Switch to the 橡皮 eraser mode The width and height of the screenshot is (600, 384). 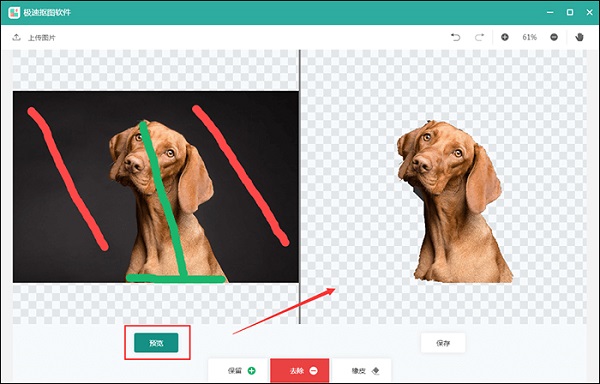(x=362, y=371)
